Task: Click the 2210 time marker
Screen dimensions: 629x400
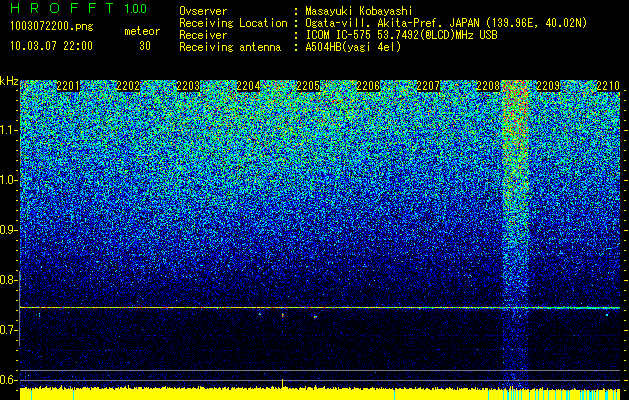Action: 608,86
